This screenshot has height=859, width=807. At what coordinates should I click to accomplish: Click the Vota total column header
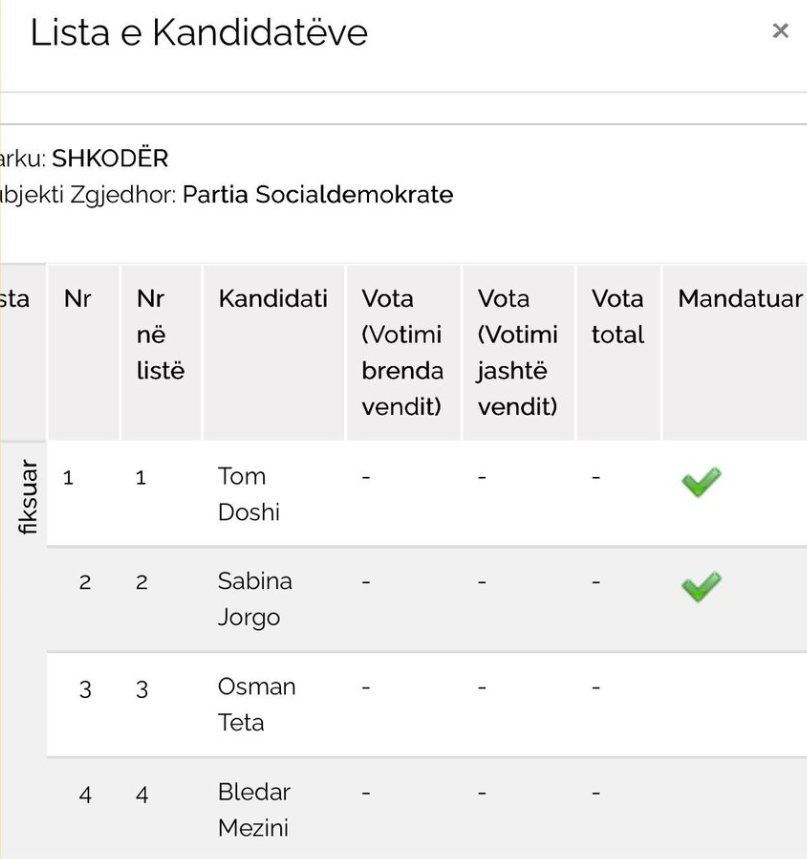pos(617,316)
